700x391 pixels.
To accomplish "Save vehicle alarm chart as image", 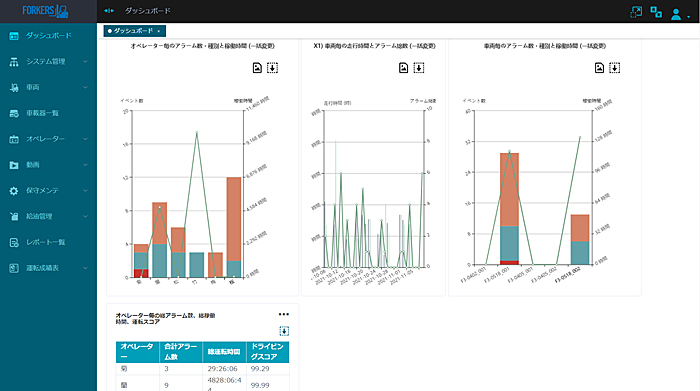I will [x=599, y=68].
